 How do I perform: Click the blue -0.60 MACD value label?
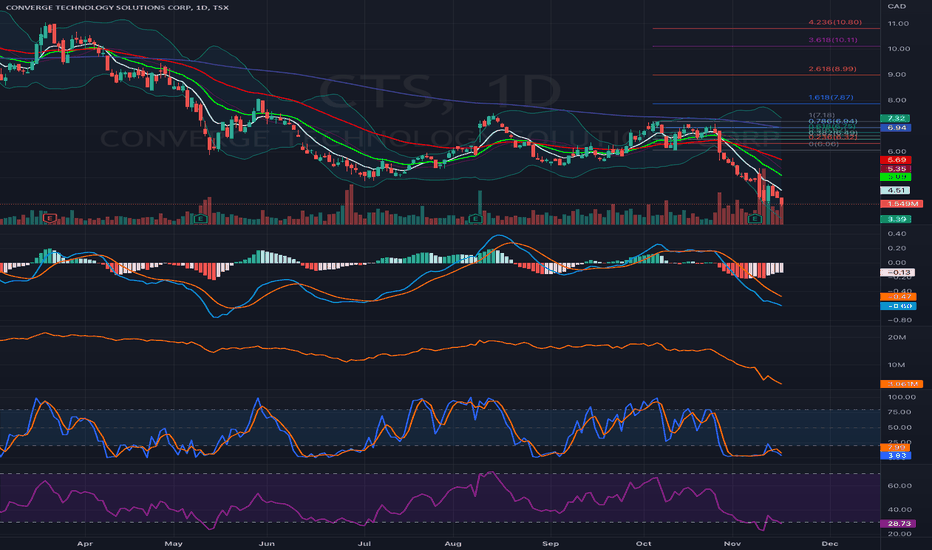pyautogui.click(x=898, y=306)
